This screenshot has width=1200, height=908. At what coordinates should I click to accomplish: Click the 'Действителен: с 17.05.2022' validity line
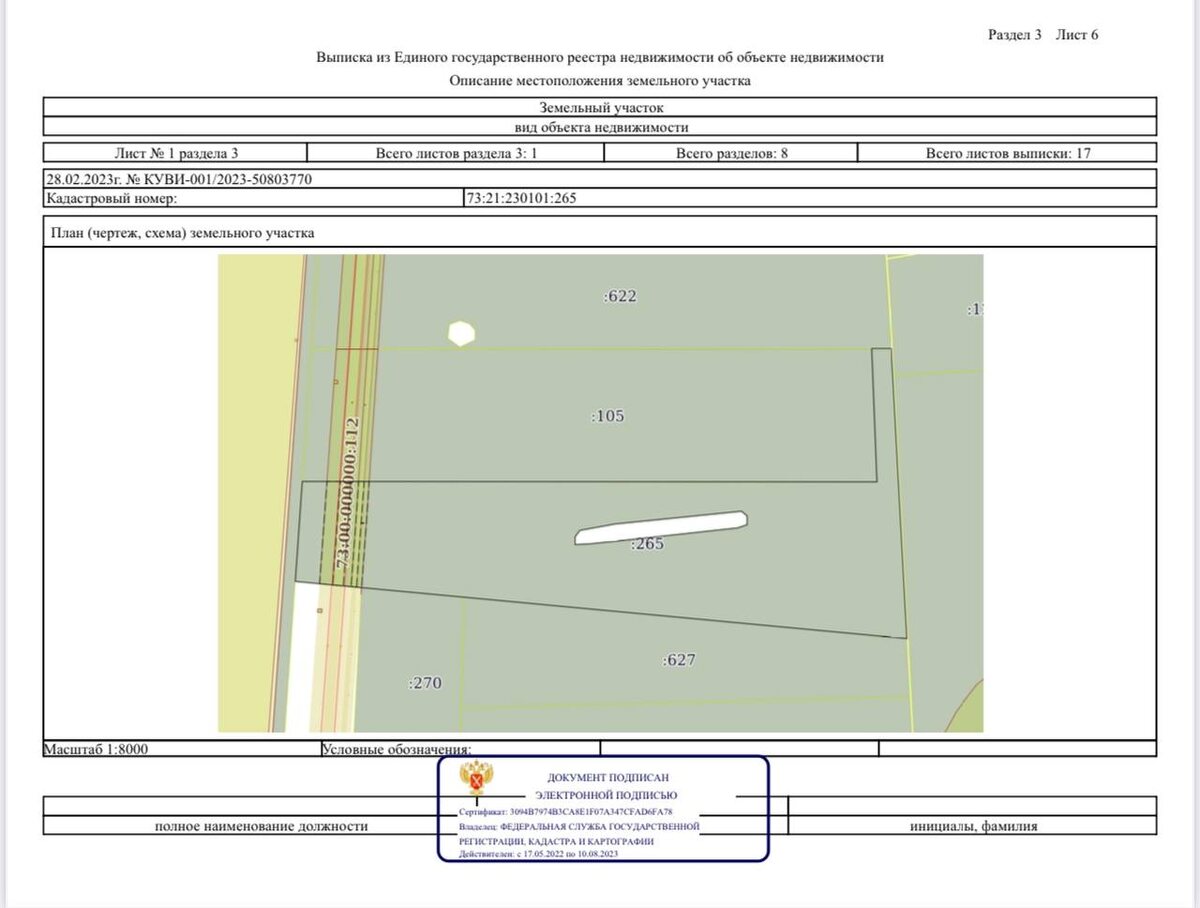coord(539,854)
